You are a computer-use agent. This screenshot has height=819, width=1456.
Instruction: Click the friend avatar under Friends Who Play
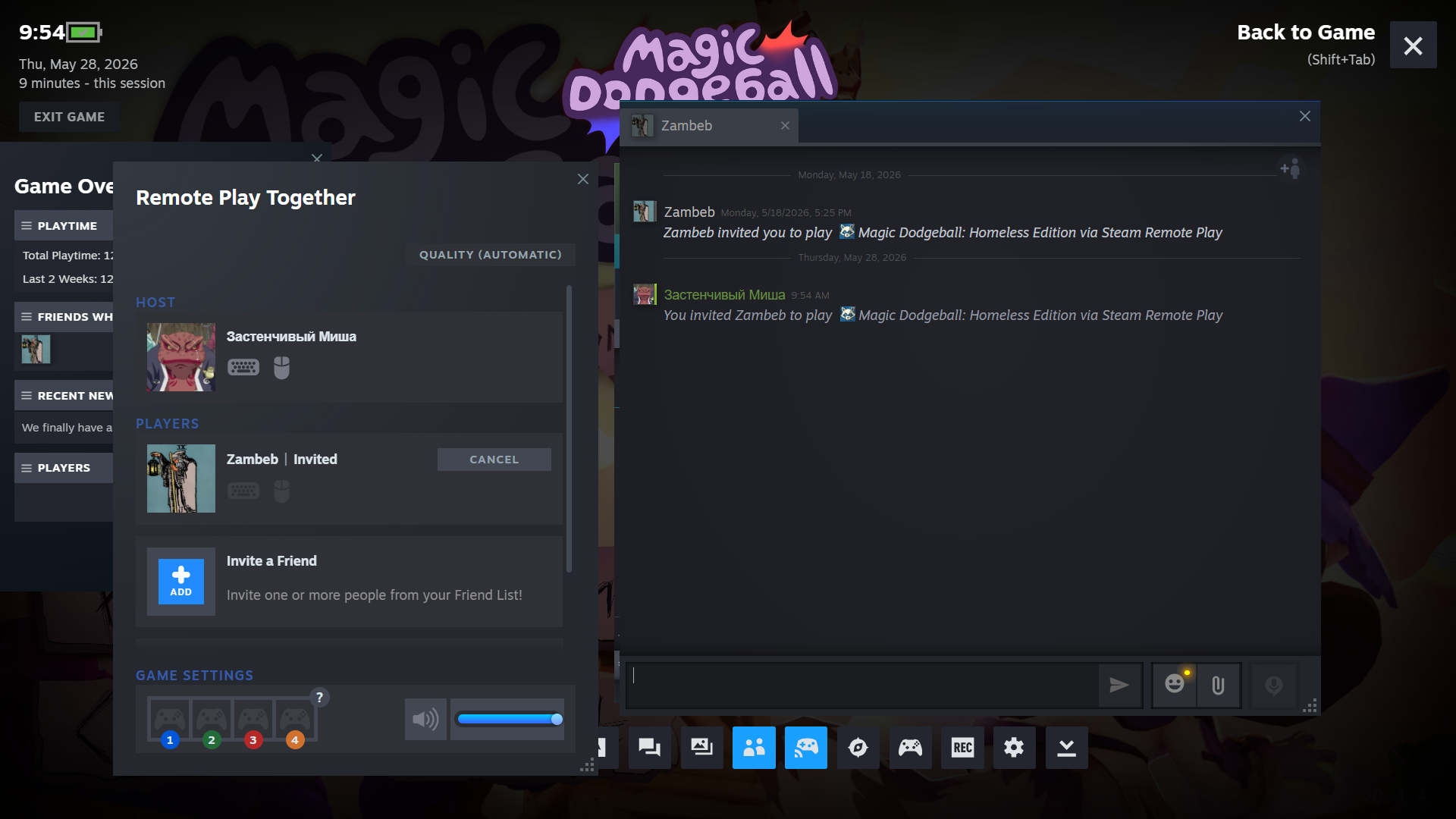point(36,350)
